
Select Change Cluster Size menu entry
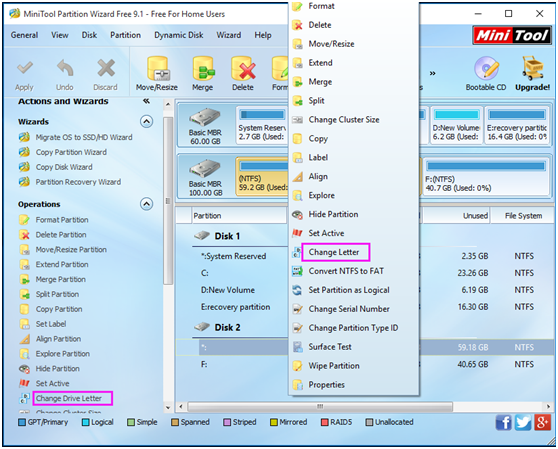coord(343,120)
